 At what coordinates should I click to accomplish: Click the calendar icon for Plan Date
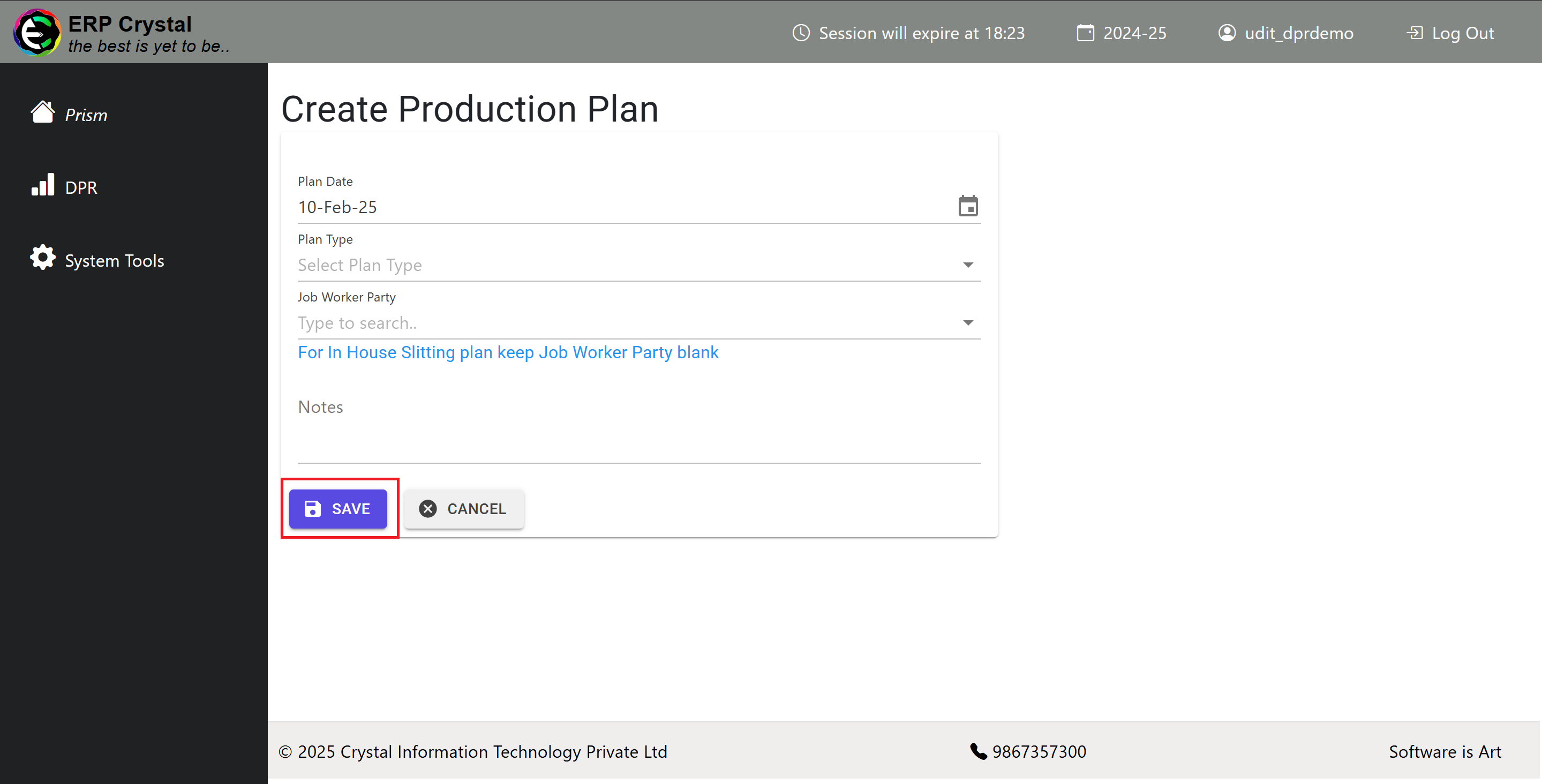click(967, 206)
